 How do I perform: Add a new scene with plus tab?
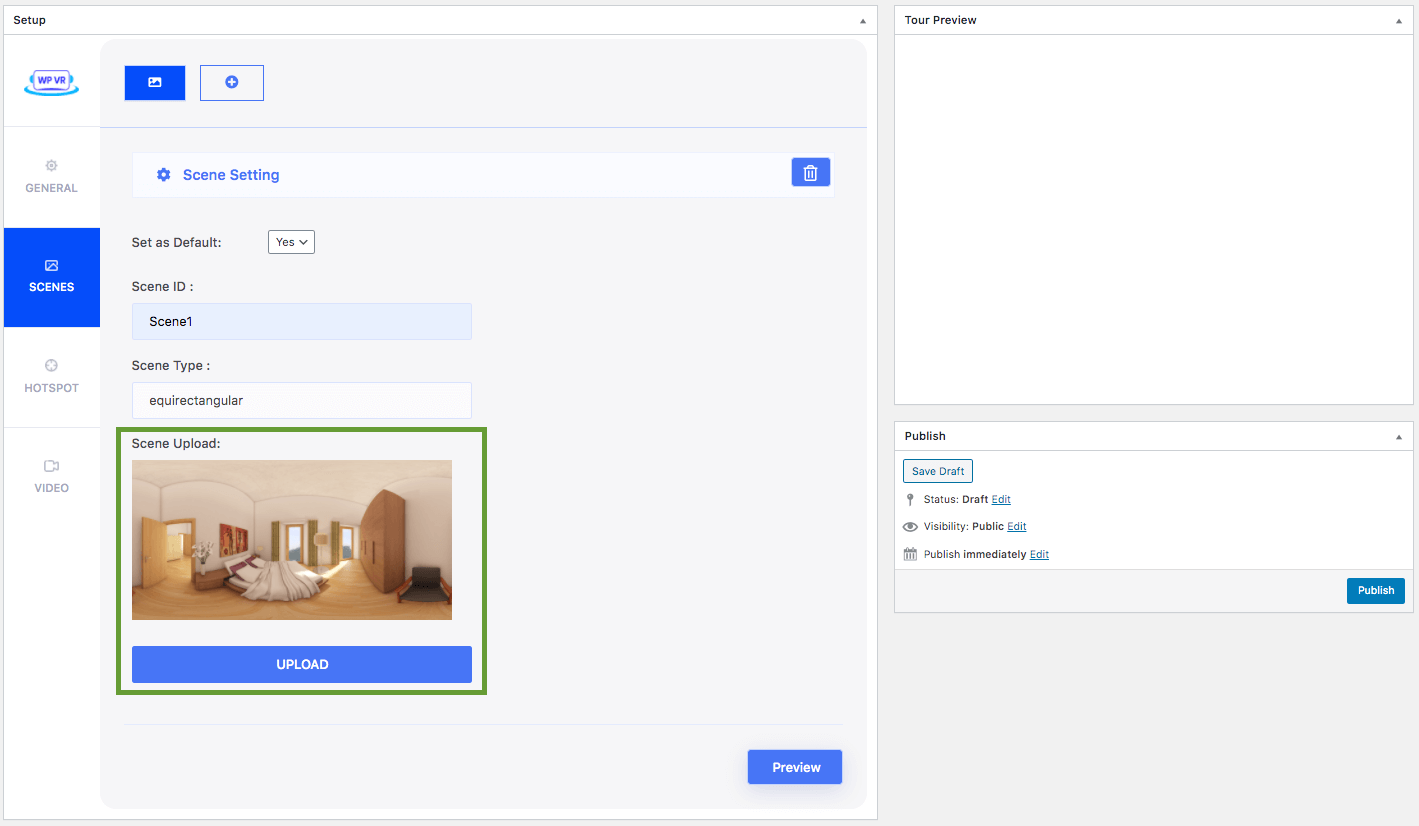(232, 83)
